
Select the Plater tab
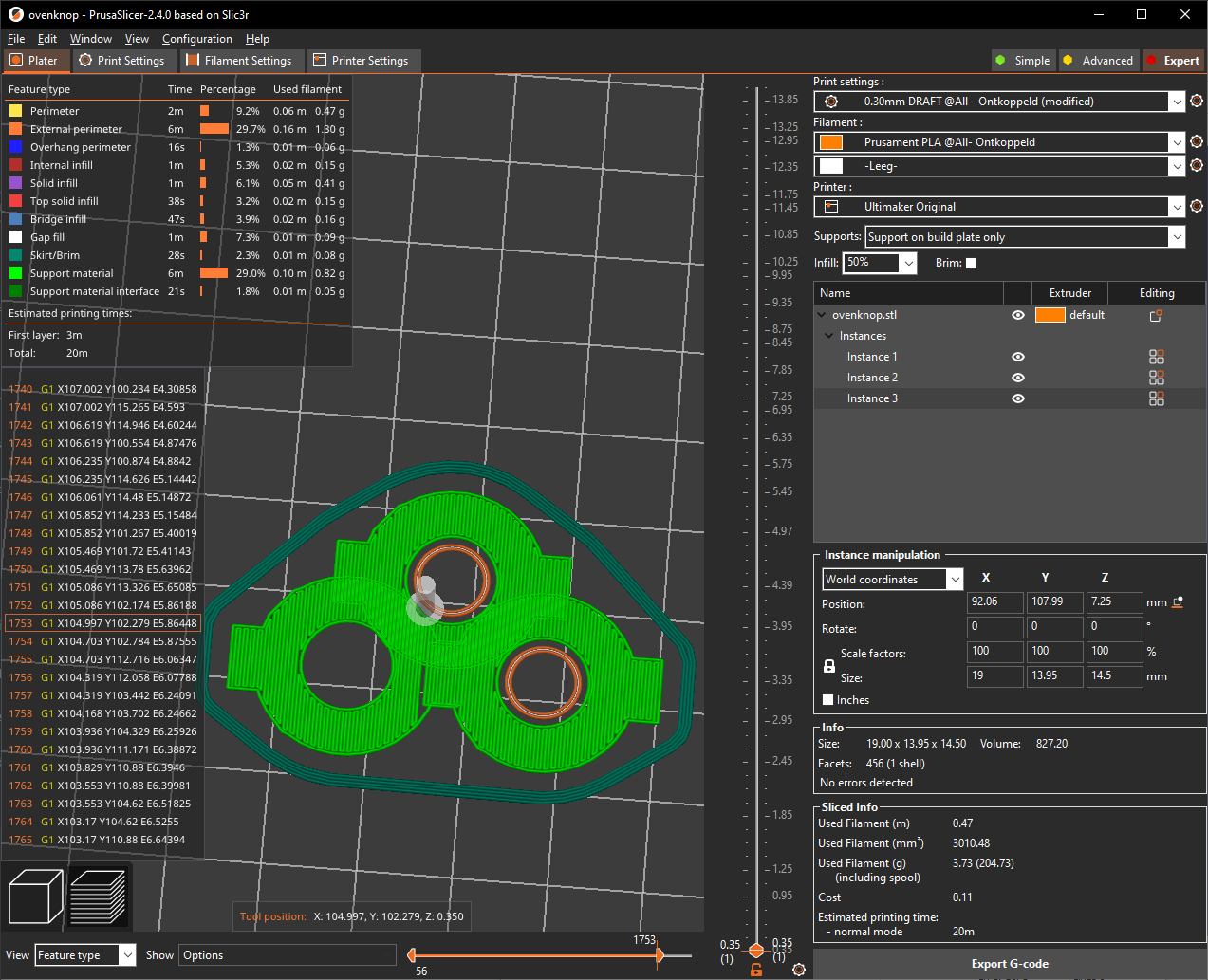click(x=34, y=61)
